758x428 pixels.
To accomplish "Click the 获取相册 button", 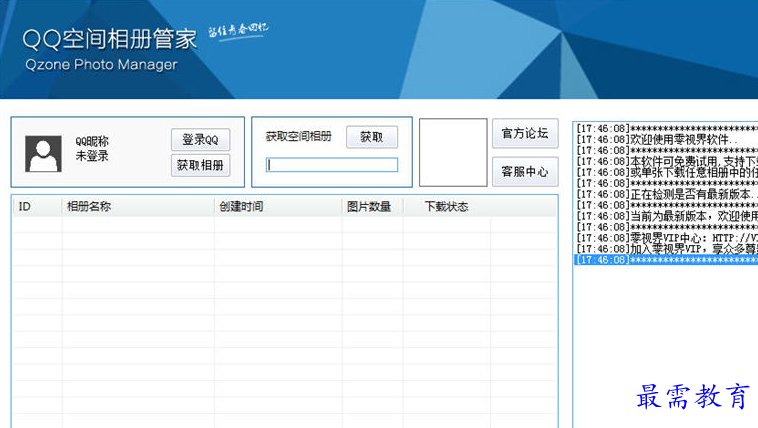I will 200,165.
